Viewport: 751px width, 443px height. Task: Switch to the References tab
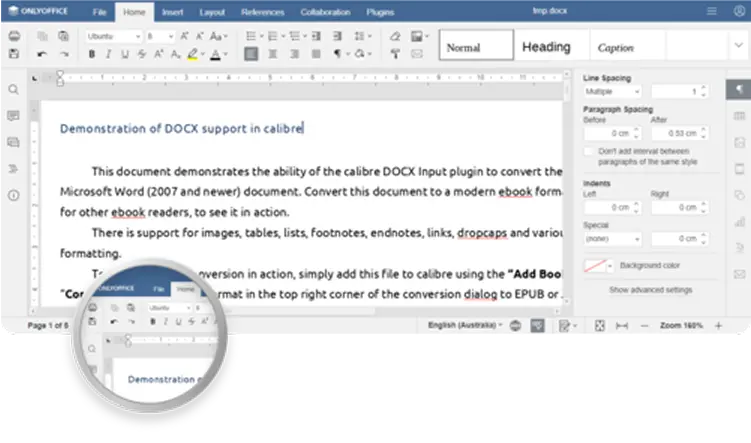coord(262,12)
